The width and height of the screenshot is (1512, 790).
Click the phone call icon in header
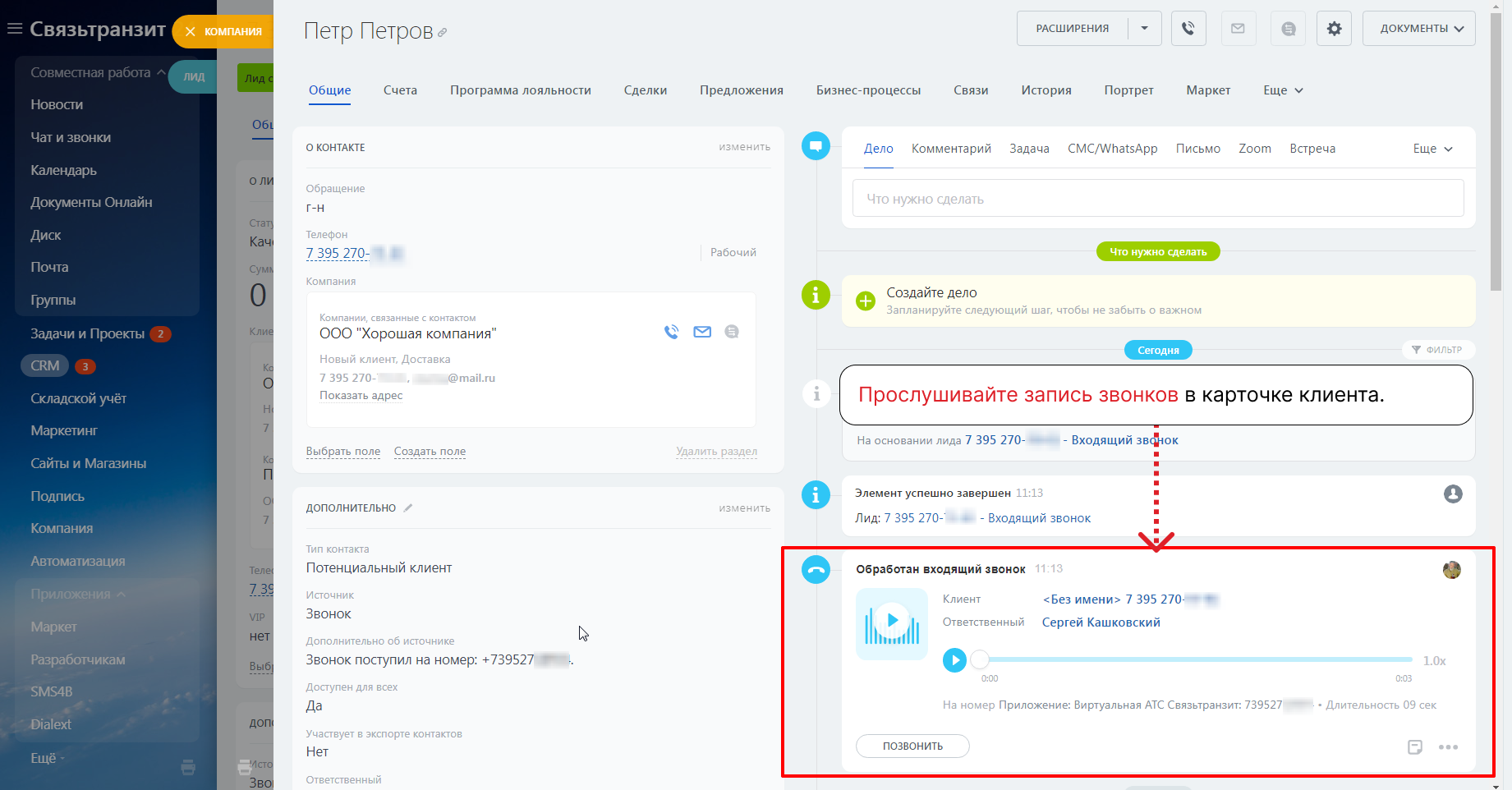click(x=1188, y=29)
